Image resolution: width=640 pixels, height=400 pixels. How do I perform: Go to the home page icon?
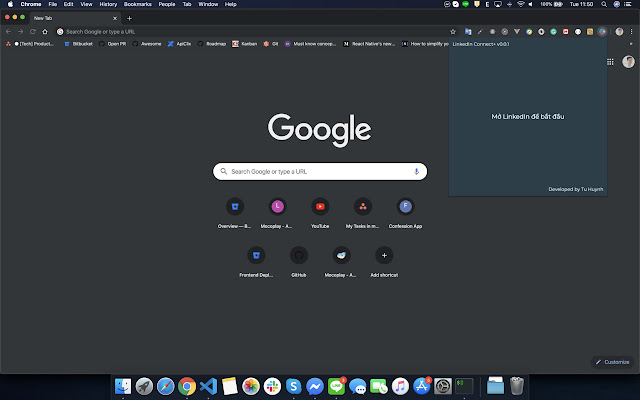coord(45,31)
